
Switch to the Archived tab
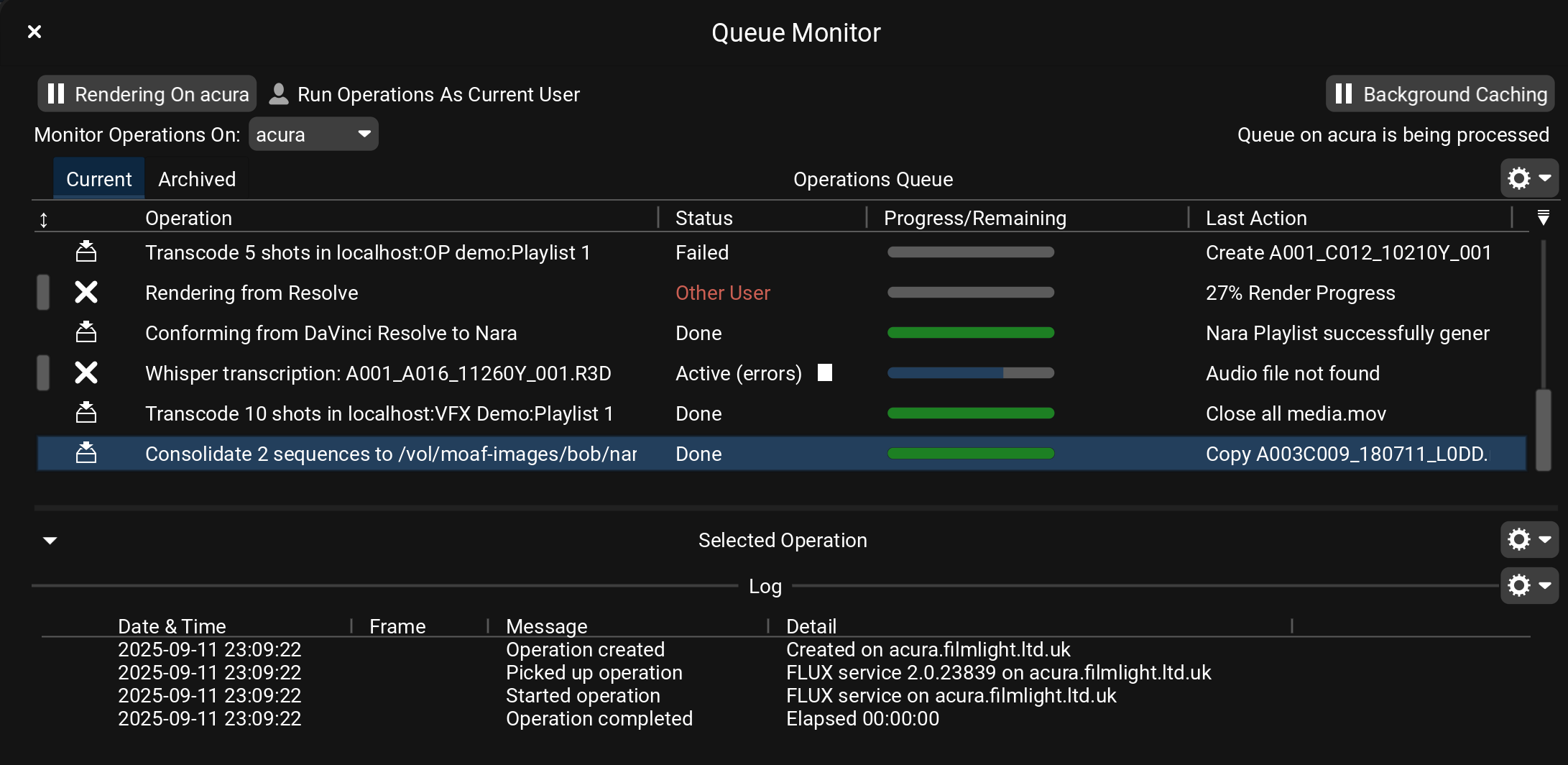(x=197, y=179)
